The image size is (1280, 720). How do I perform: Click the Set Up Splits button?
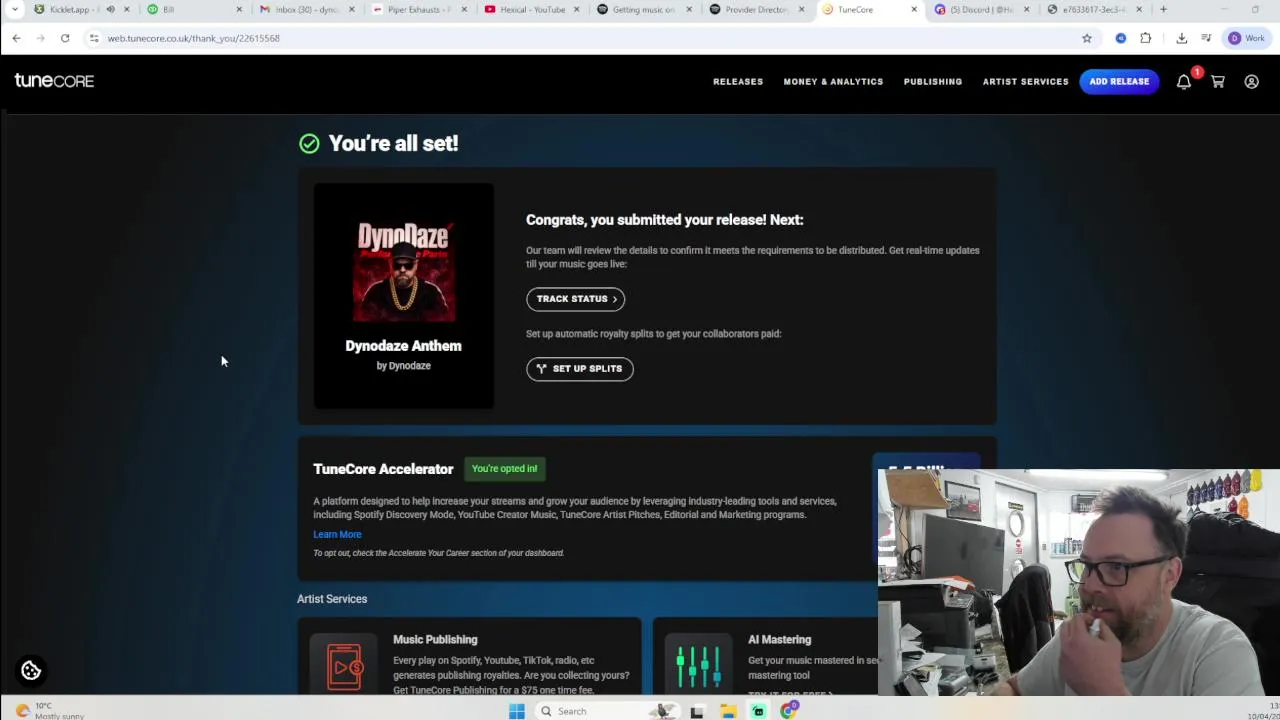coord(580,369)
